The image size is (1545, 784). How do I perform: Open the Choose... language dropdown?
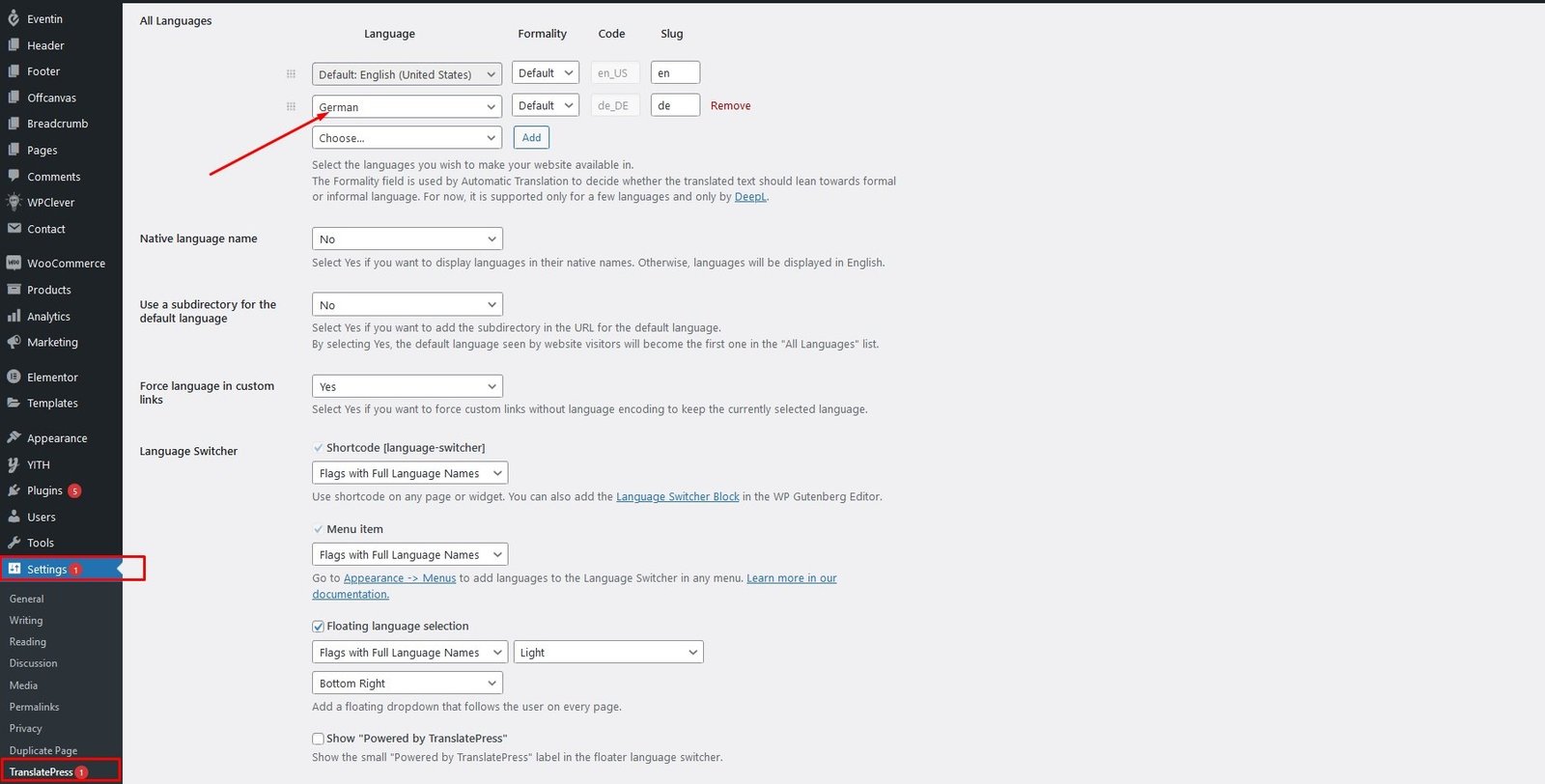tap(407, 138)
